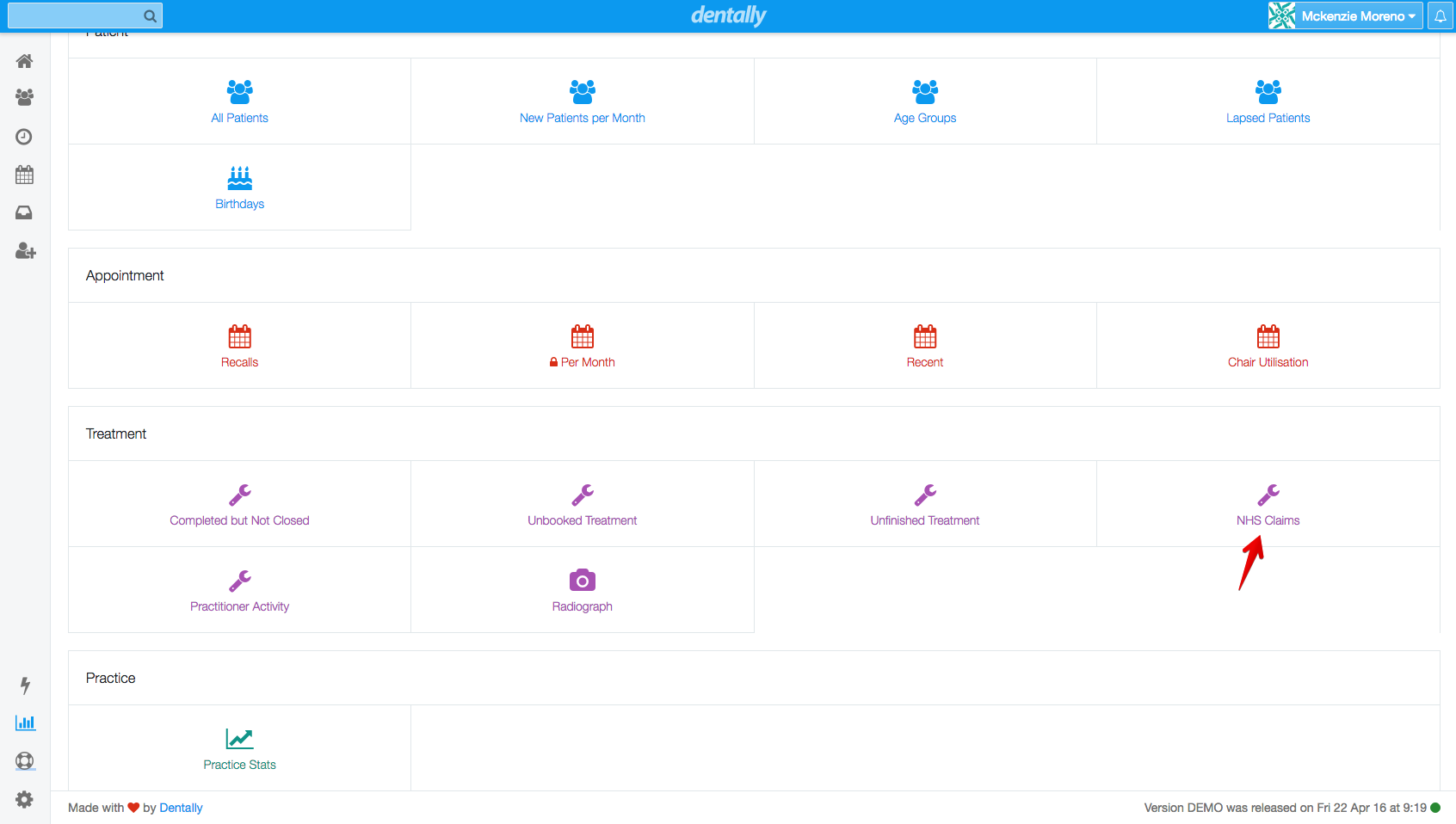
Task: Open the patients group icon in sidebar
Action: click(x=25, y=98)
